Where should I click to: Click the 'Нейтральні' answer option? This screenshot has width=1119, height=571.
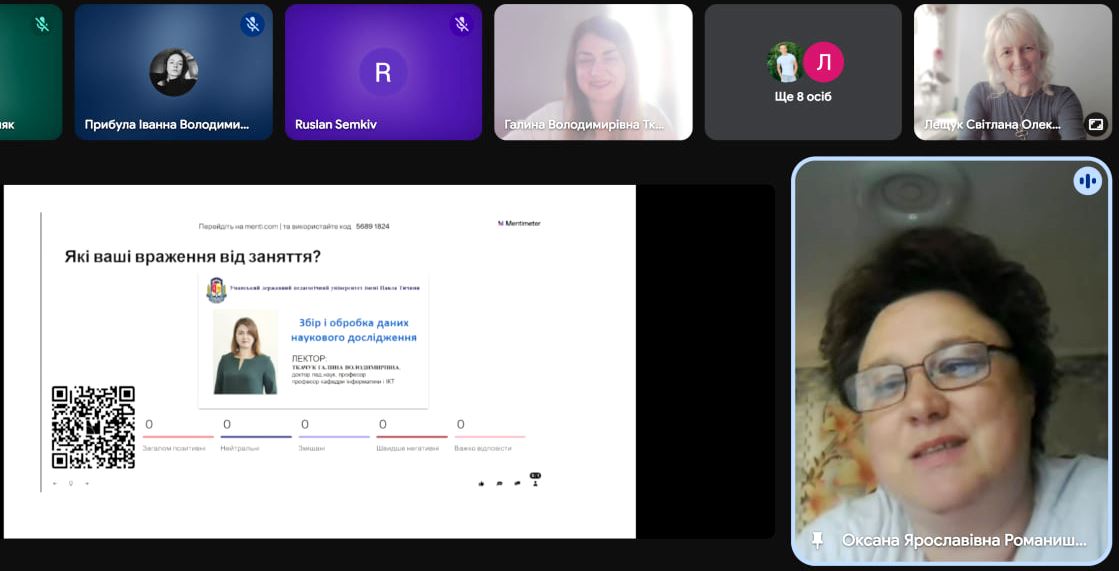point(240,448)
